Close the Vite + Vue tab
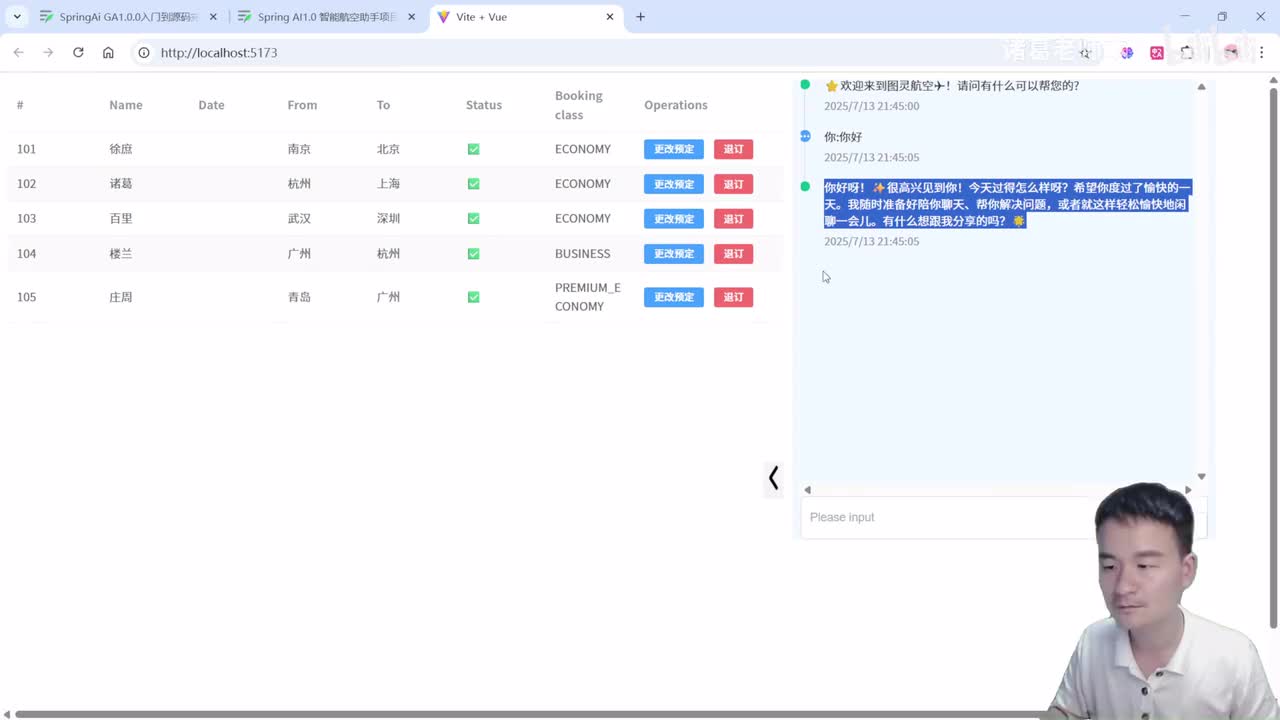Screen dimensions: 1280x720 610,17
